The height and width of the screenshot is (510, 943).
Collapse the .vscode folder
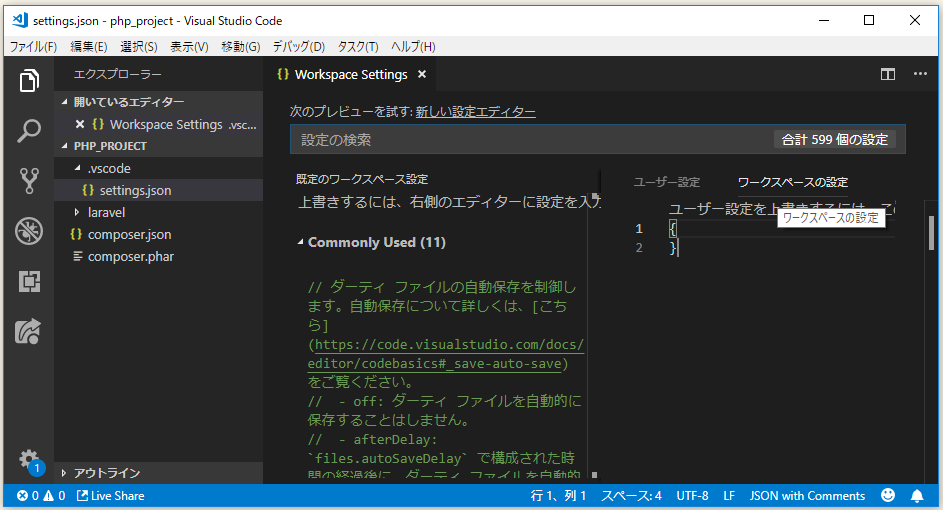pos(77,168)
